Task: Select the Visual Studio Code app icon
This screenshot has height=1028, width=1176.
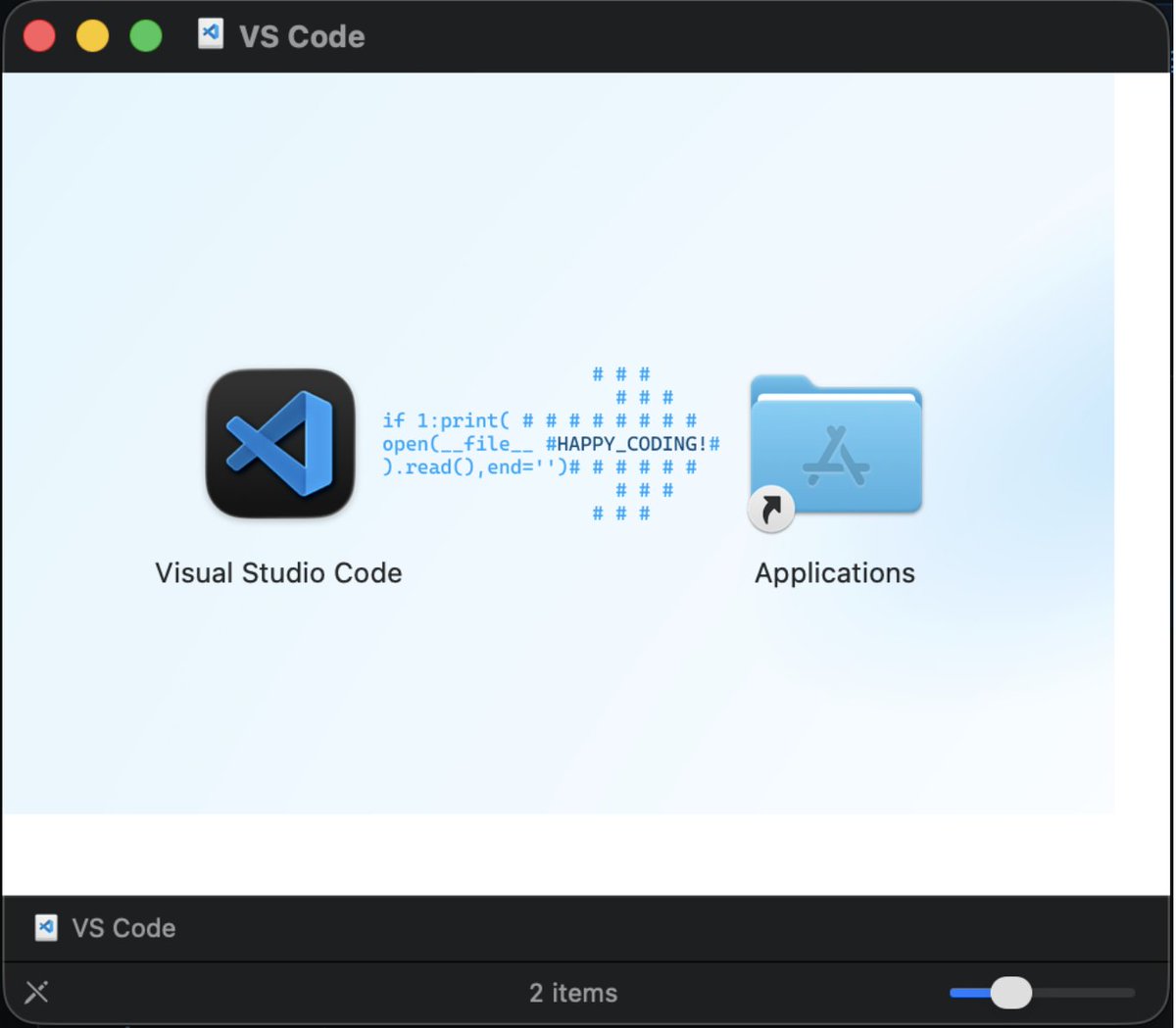Action: click(x=280, y=443)
